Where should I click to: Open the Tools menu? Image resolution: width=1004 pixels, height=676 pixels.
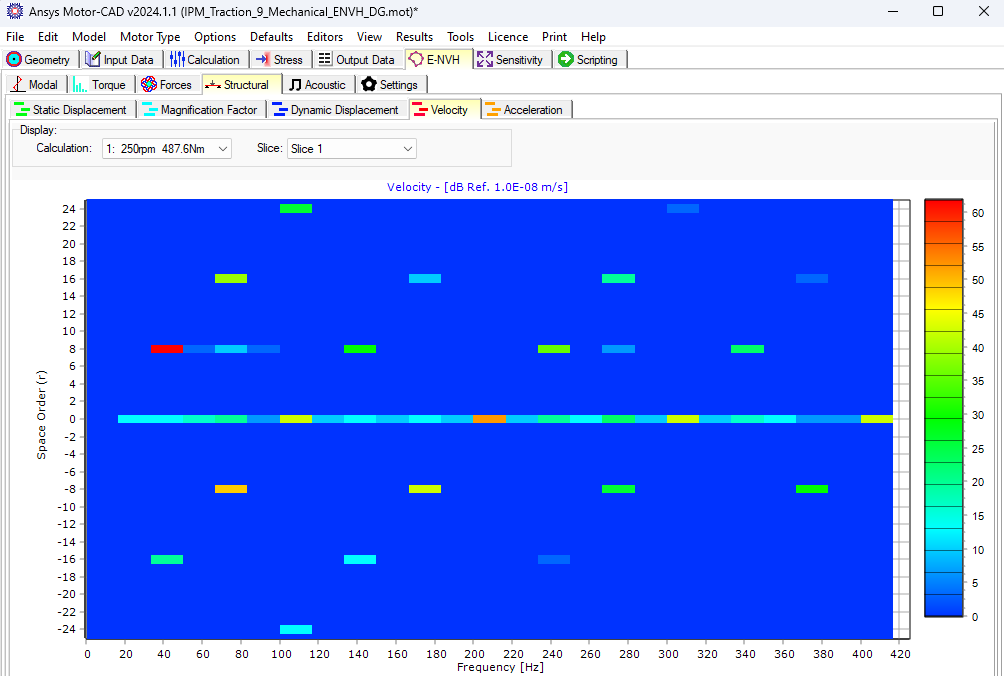[x=460, y=36]
